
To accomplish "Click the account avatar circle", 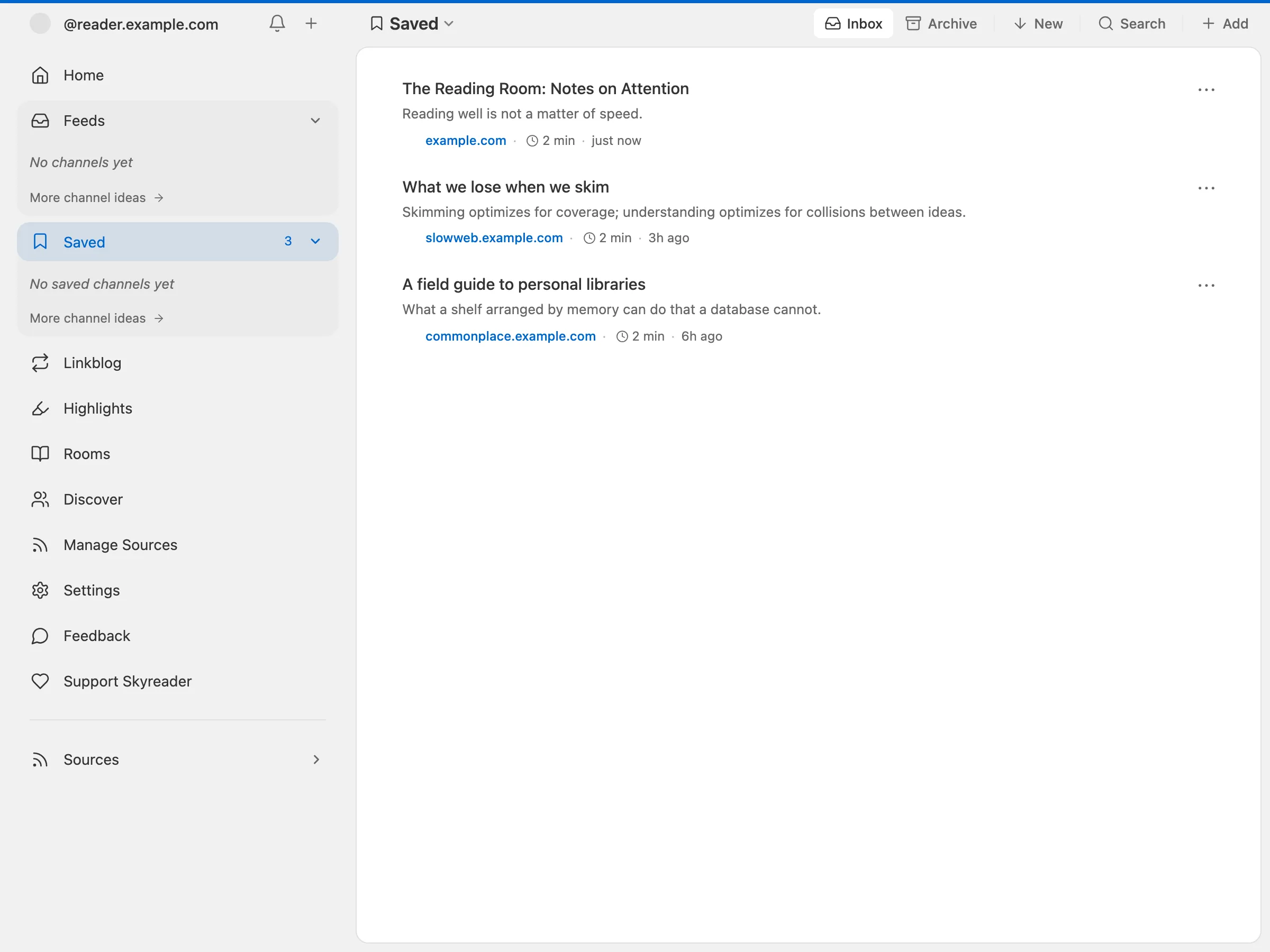I will pyautogui.click(x=40, y=23).
